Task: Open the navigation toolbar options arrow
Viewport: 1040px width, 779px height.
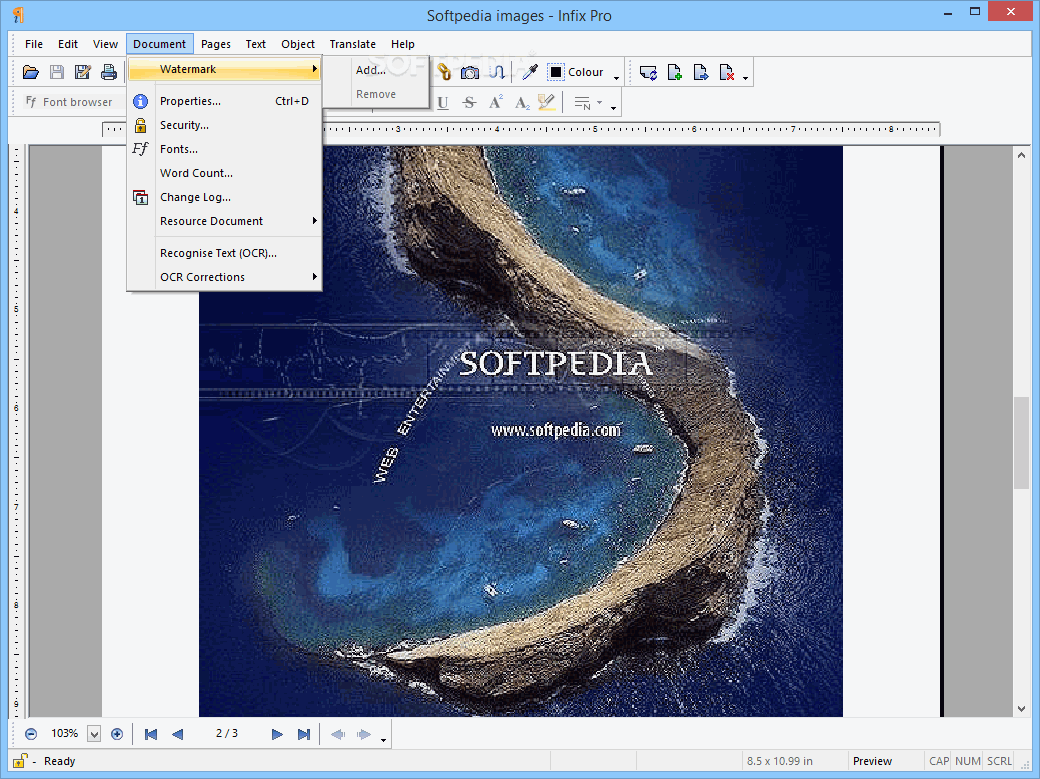Action: (x=383, y=739)
